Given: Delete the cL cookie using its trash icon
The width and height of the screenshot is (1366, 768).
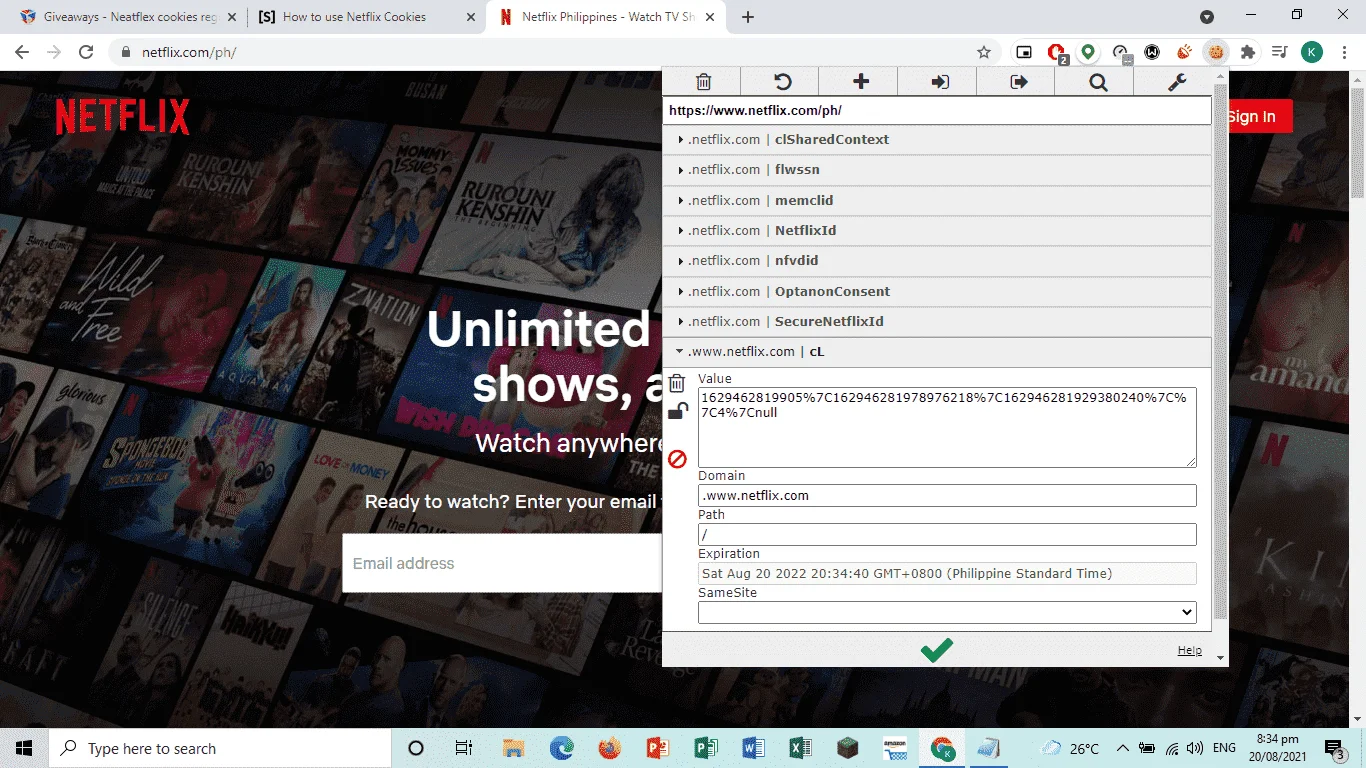Looking at the screenshot, I should [677, 383].
